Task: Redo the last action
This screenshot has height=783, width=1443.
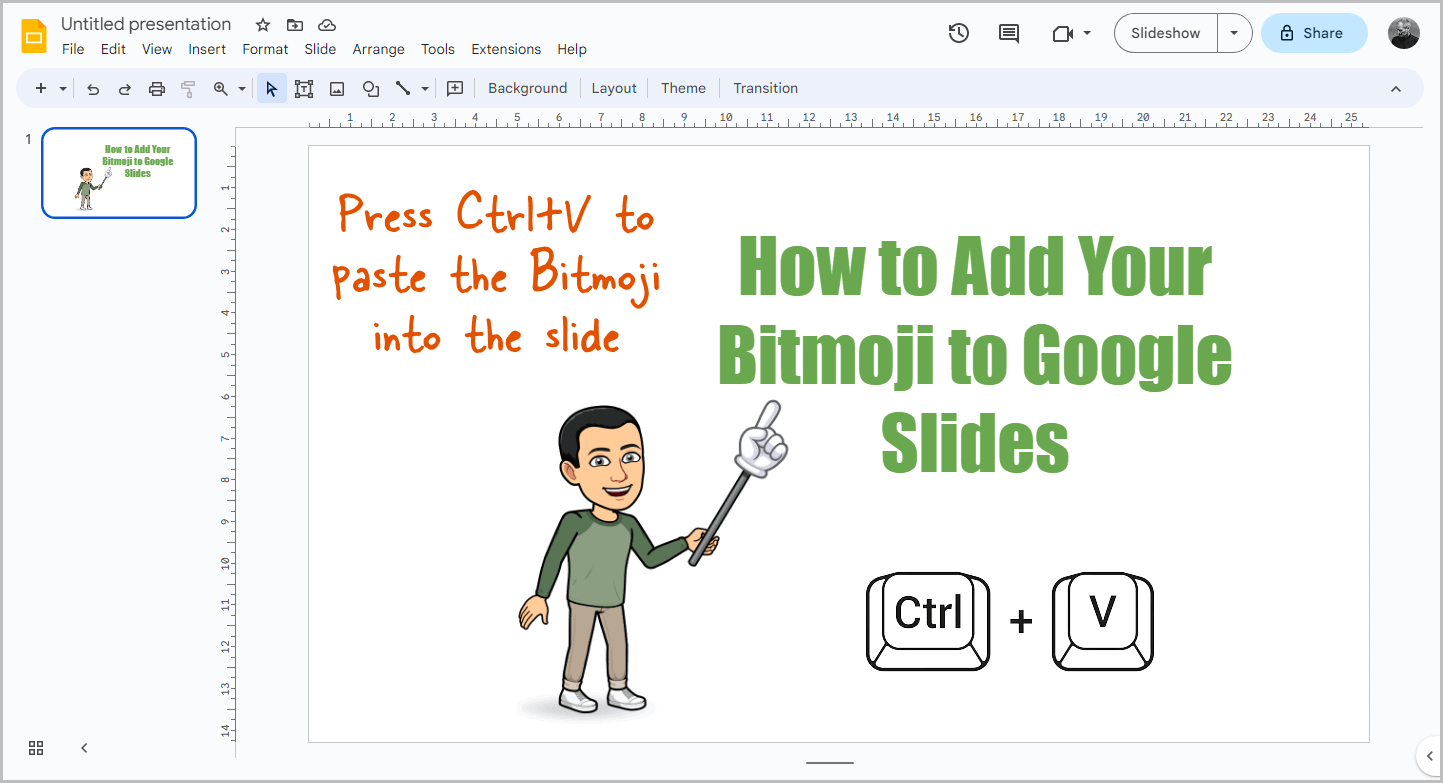Action: [x=125, y=88]
